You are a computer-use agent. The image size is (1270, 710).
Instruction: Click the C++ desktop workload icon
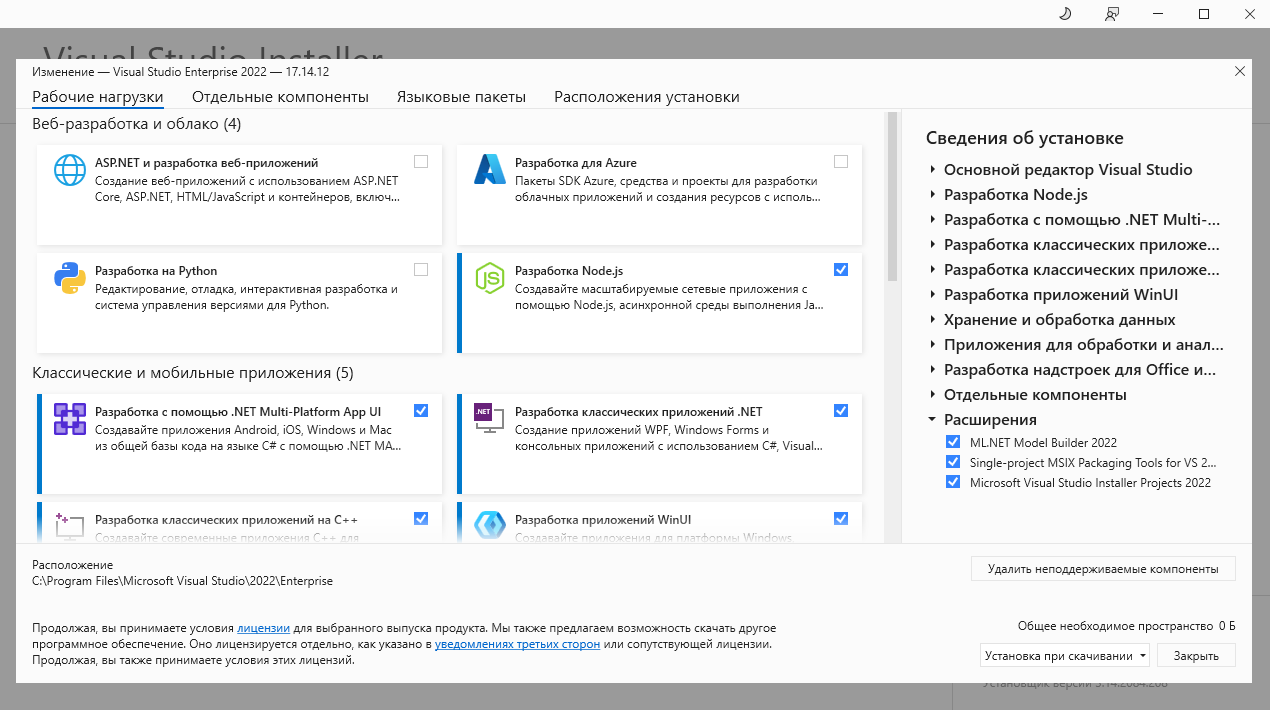(x=70, y=526)
